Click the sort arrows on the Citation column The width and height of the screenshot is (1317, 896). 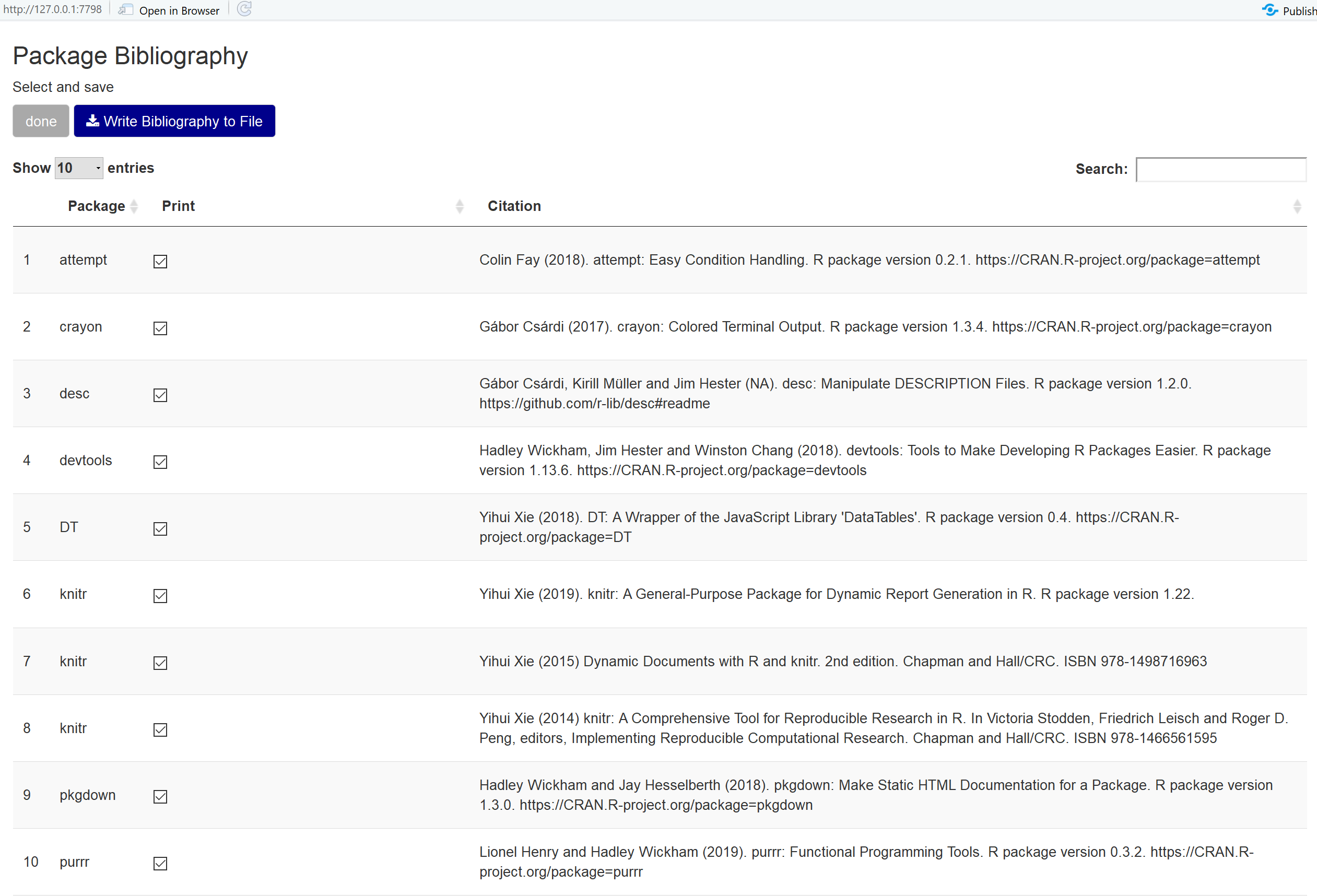(1297, 206)
